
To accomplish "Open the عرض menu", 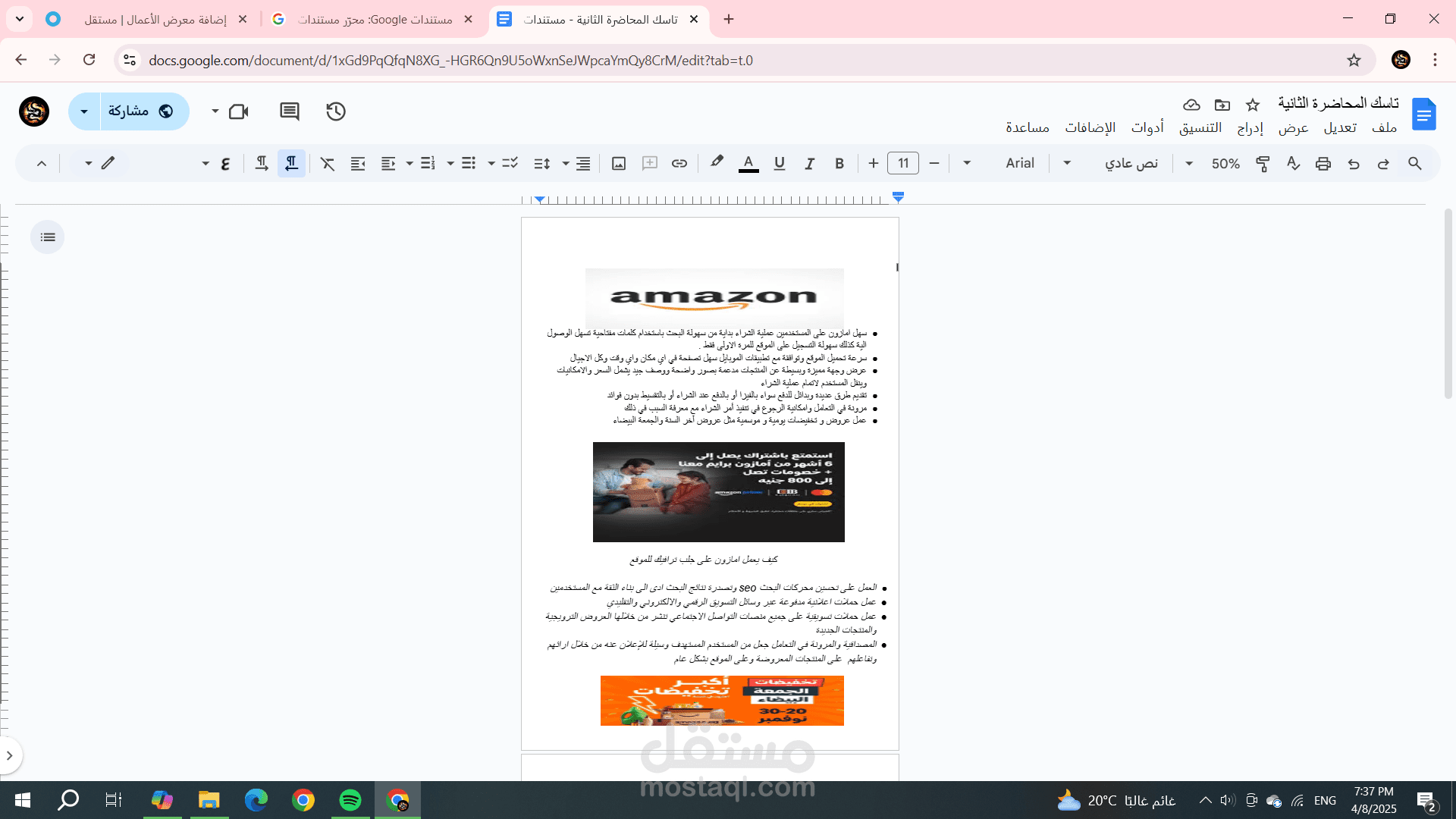I will tap(1294, 127).
